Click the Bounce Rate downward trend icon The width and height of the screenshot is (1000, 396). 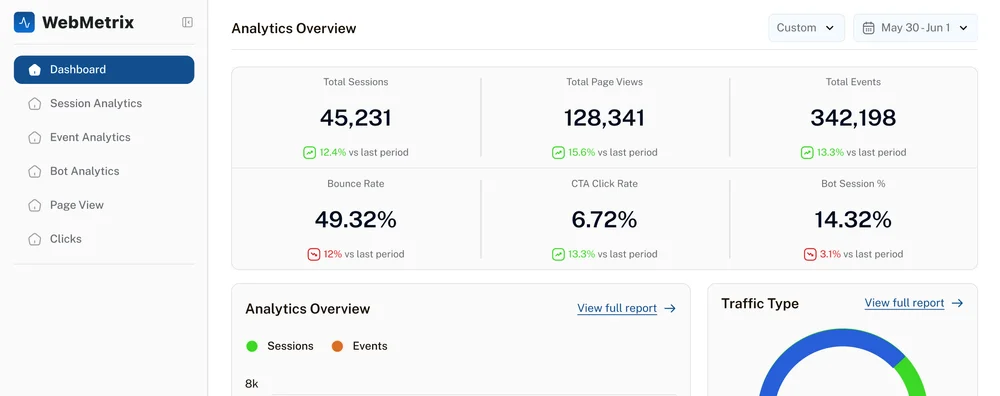point(313,254)
